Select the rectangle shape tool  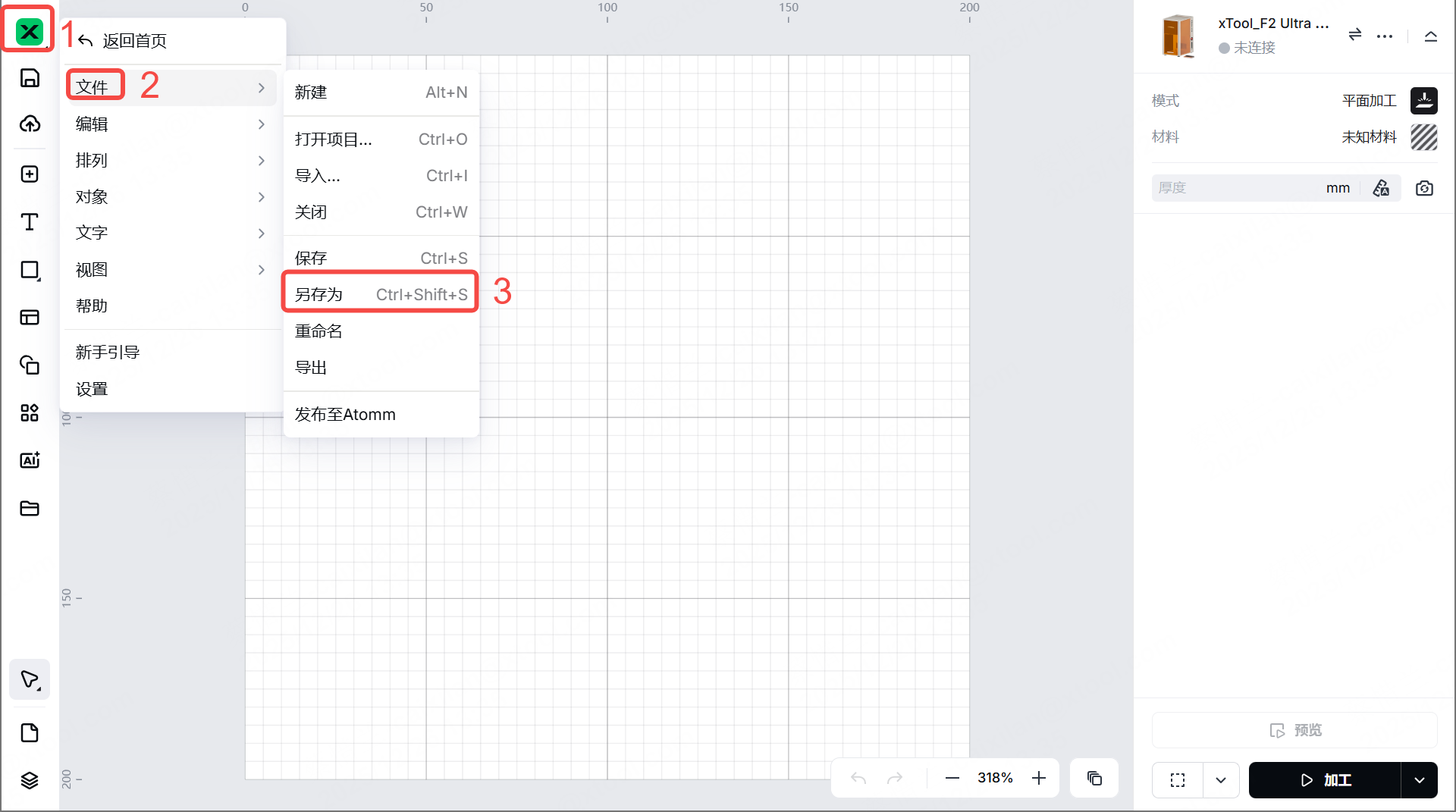[x=29, y=270]
